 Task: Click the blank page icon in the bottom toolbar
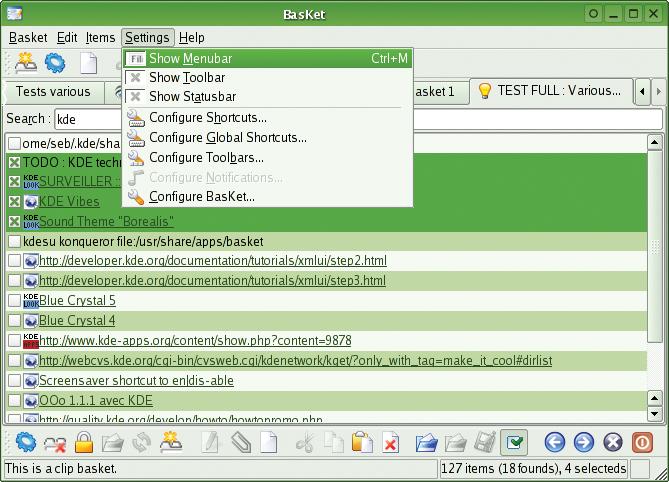(269, 442)
